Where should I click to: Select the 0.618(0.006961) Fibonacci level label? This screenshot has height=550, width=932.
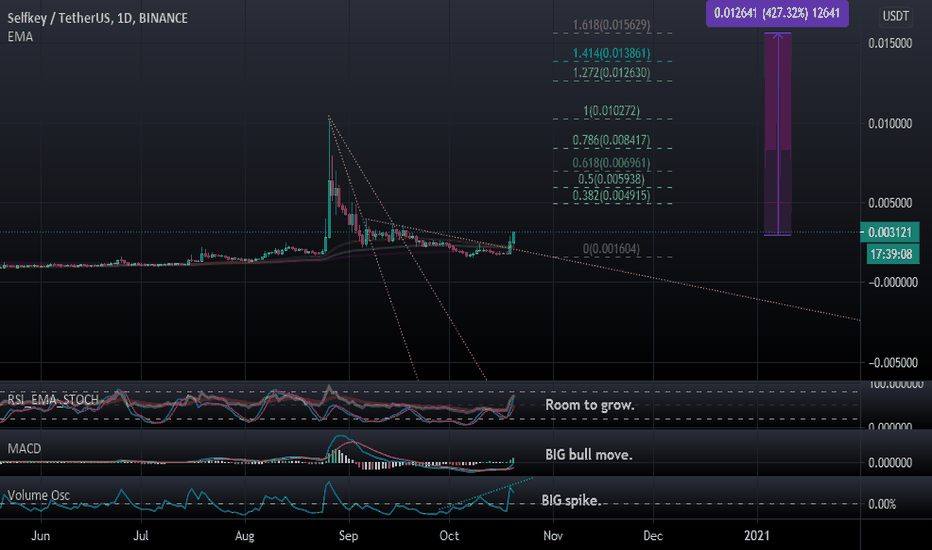611,163
